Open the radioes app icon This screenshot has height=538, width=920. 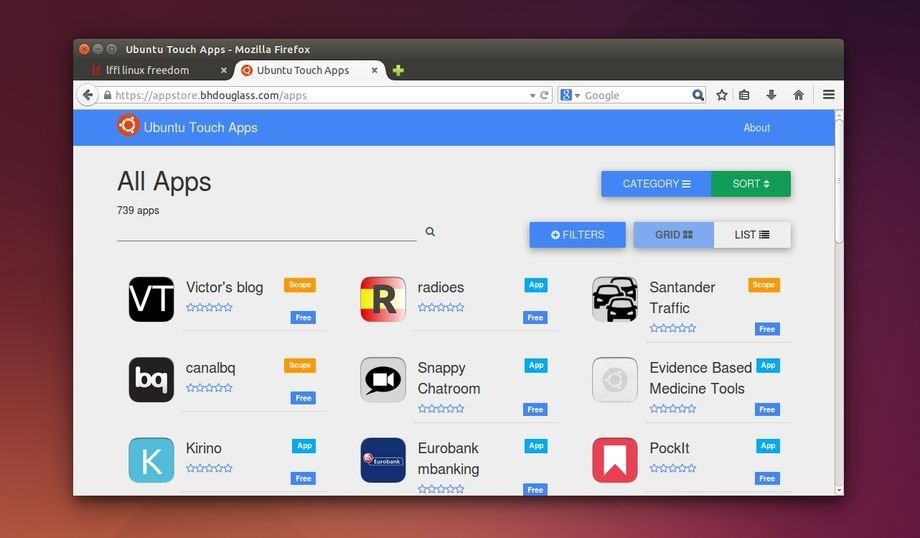point(383,299)
